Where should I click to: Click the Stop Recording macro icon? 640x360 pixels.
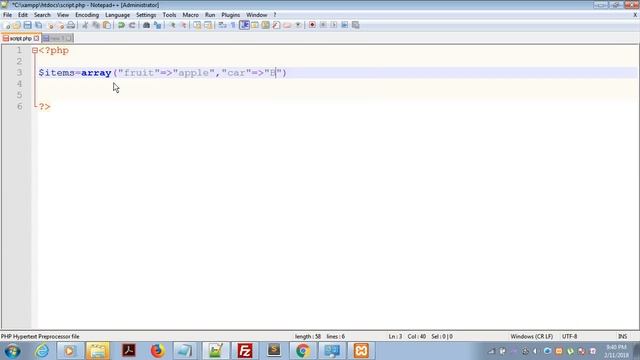[x=323, y=25]
